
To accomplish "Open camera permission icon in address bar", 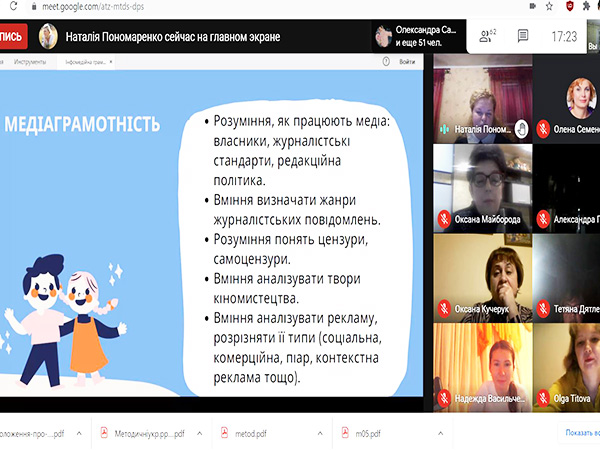I will coord(533,6).
